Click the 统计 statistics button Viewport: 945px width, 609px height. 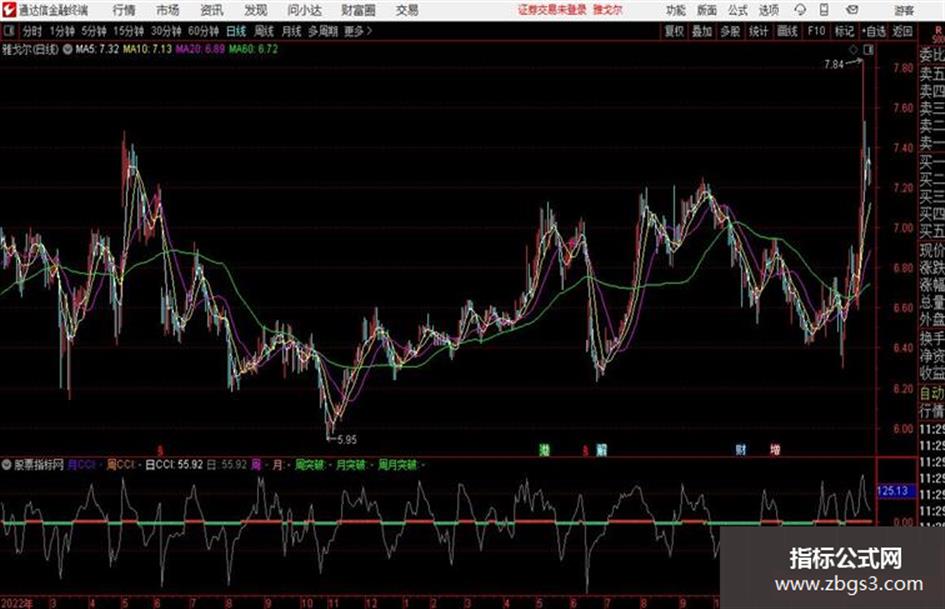758,31
